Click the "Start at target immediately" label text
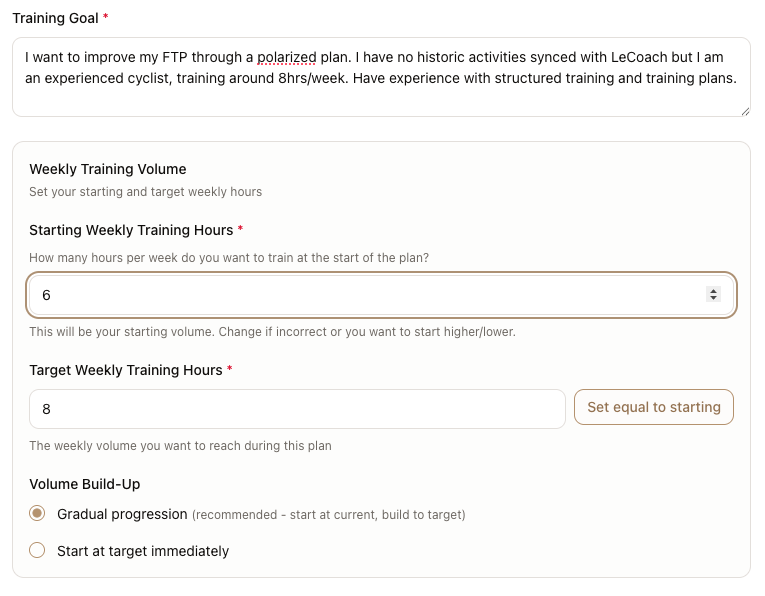The height and width of the screenshot is (596, 765). 143,551
